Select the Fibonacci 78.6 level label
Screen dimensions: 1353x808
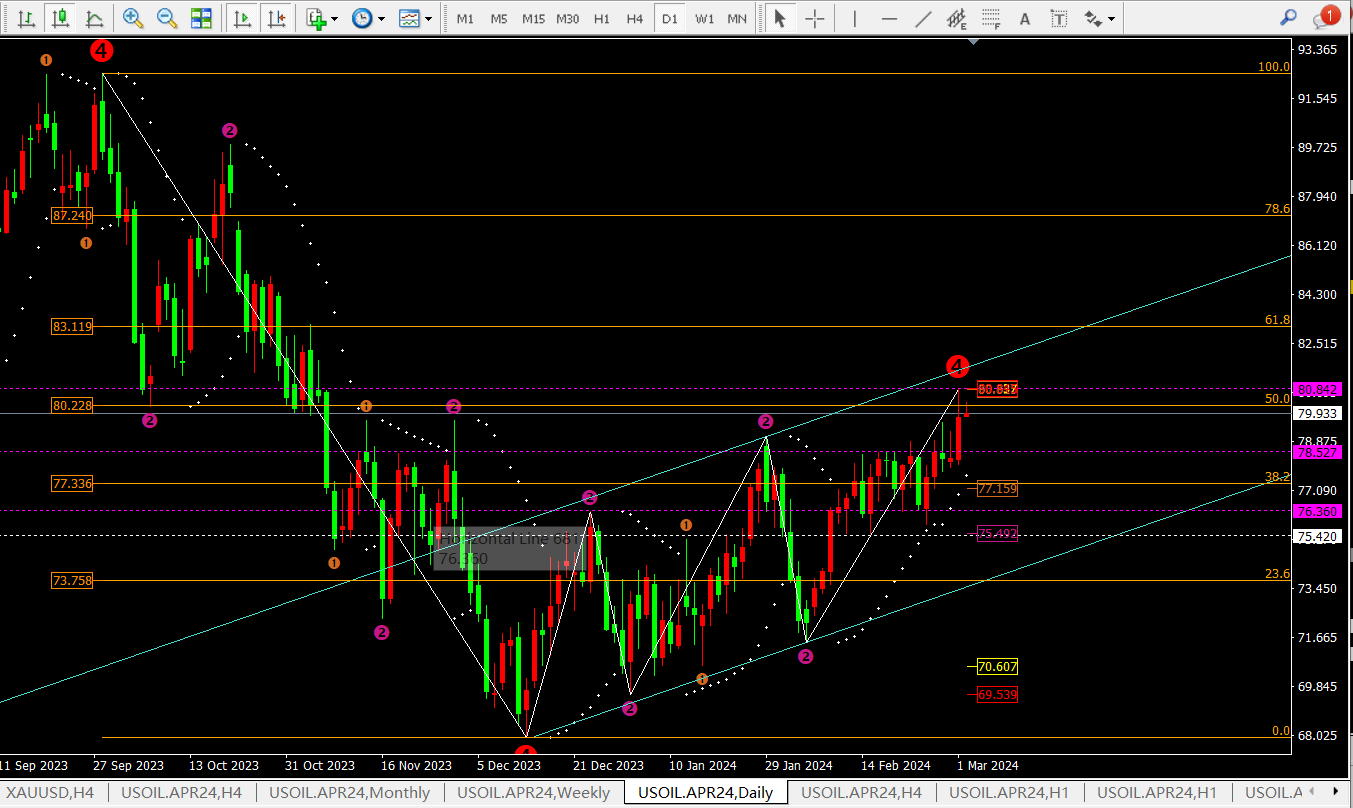click(1277, 209)
